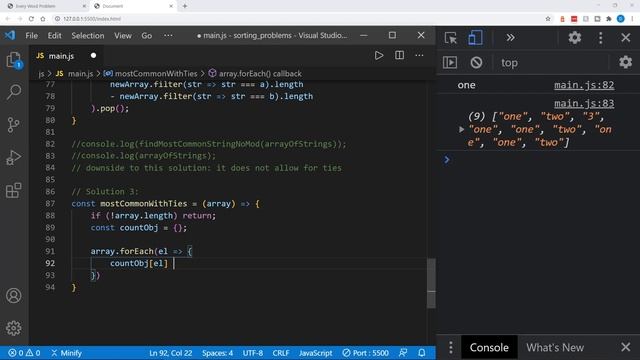This screenshot has width=640, height=360.
Task: Open editor More Actions ellipsis
Action: (419, 56)
